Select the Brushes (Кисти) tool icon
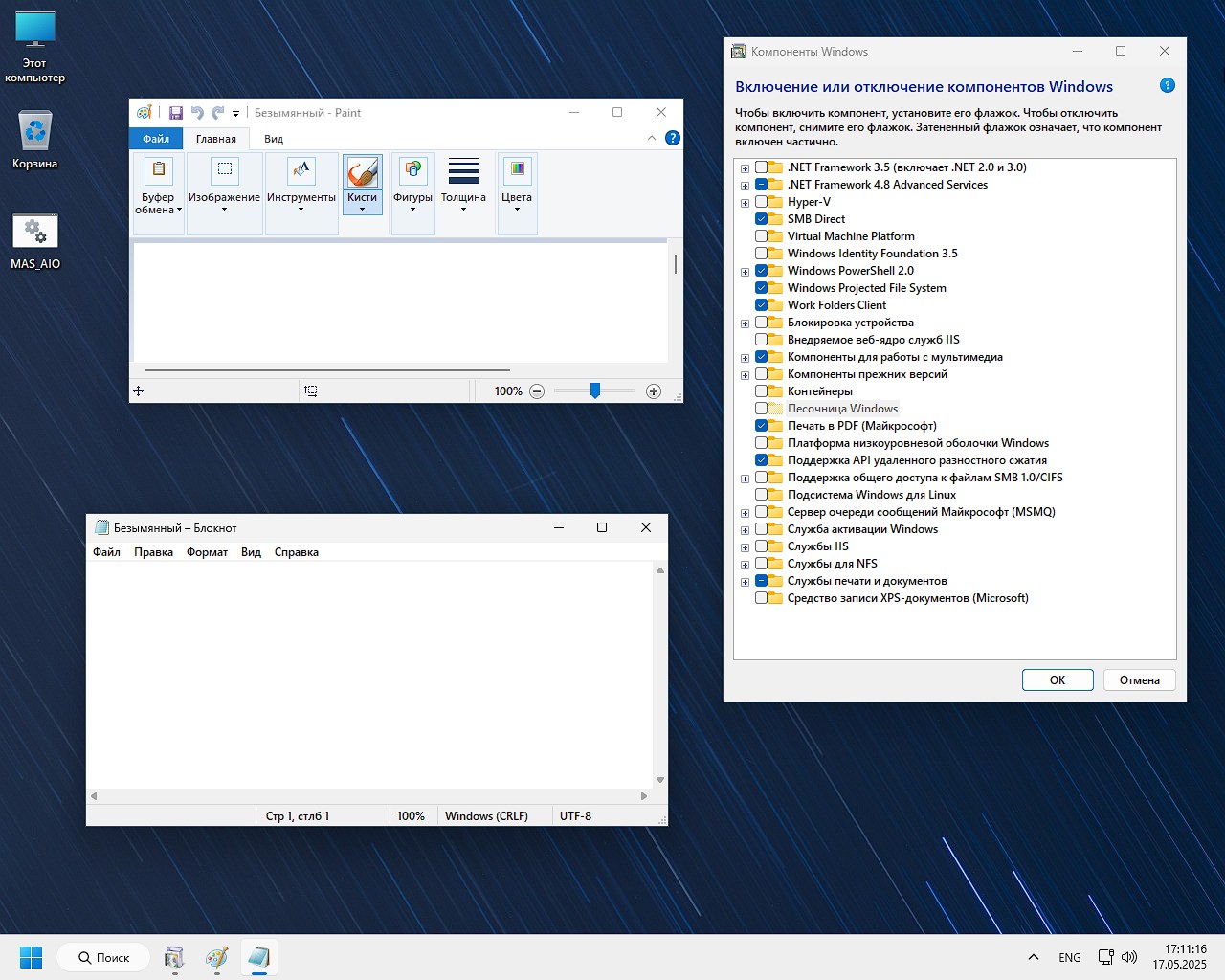1225x980 pixels. pos(363,172)
